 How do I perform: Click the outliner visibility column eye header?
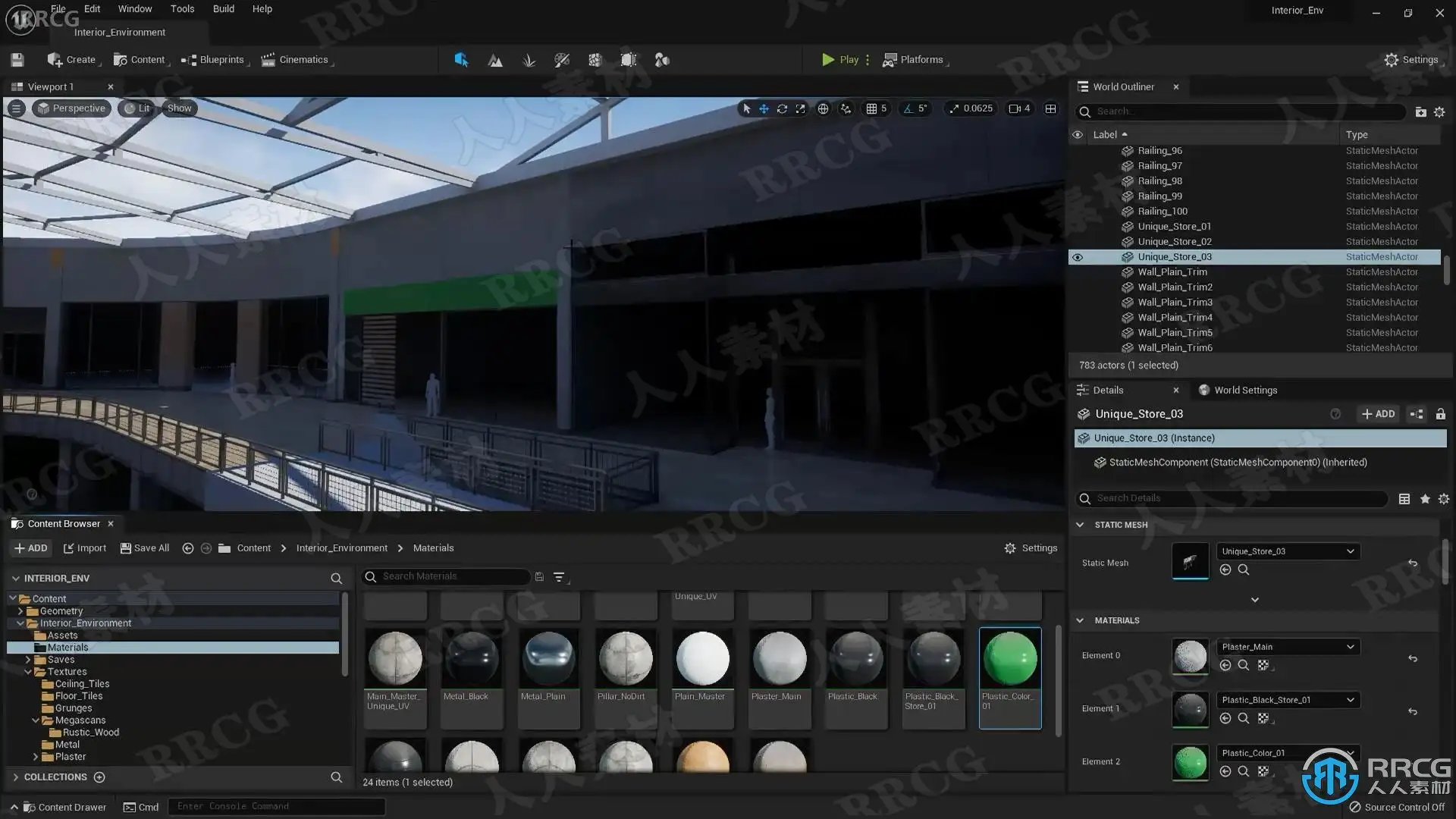click(1077, 134)
